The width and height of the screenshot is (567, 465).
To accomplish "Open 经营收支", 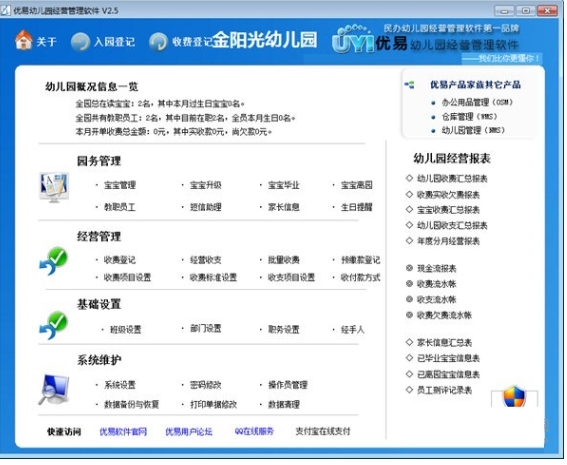I will [206, 260].
